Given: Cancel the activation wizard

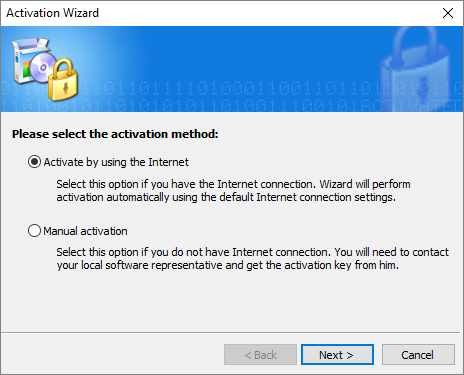Looking at the screenshot, I should pos(418,355).
